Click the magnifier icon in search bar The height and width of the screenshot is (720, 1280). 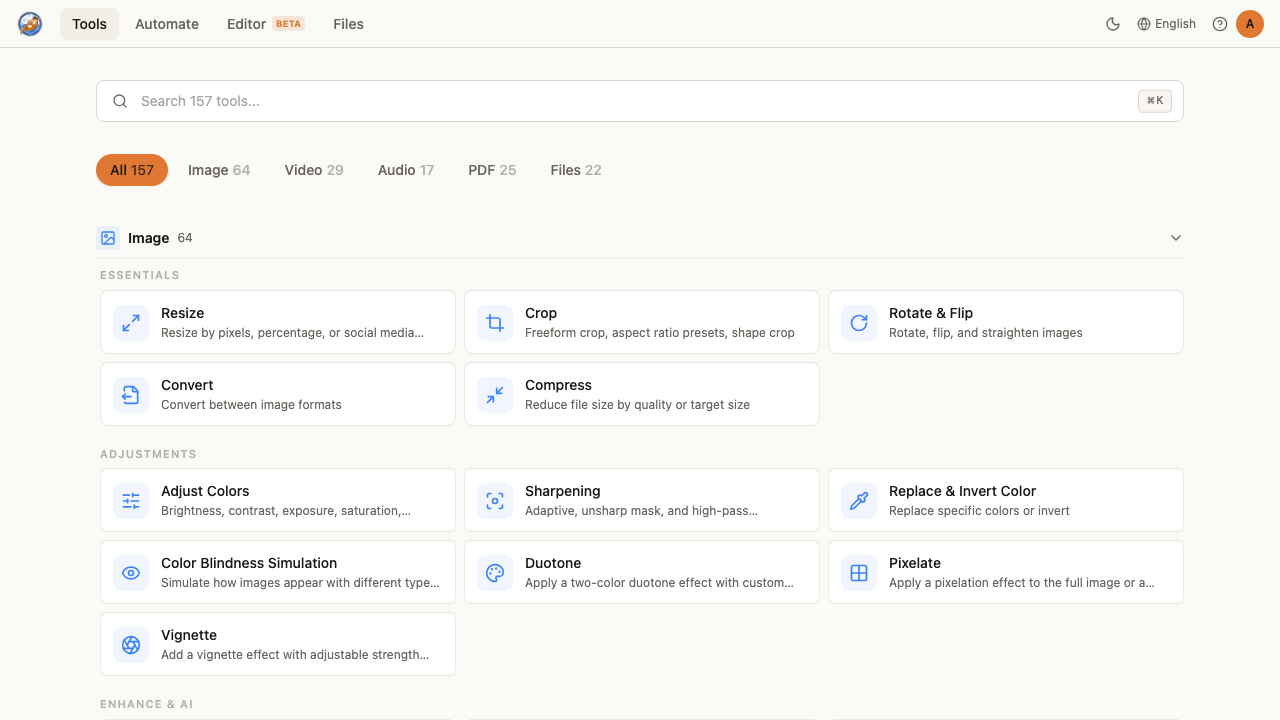click(120, 101)
